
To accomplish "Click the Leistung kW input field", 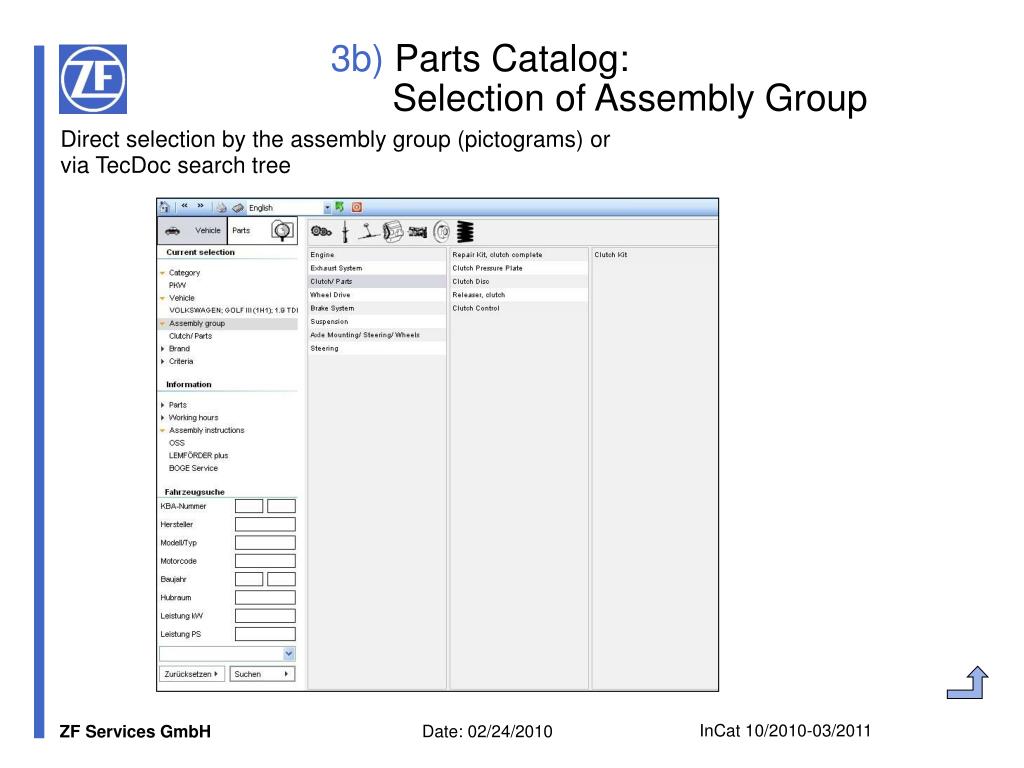I will pos(265,616).
